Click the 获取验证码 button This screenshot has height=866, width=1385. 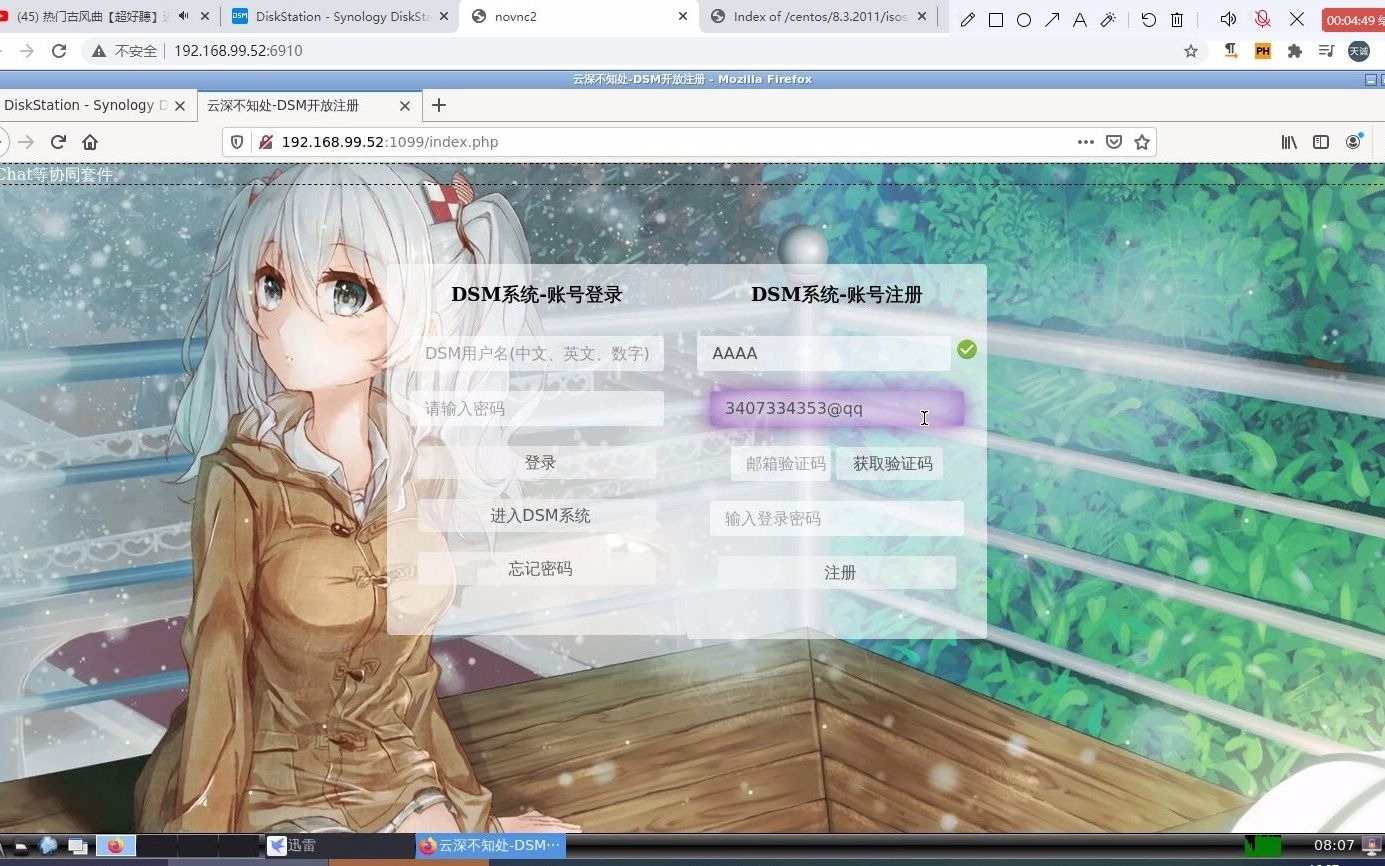[890, 463]
